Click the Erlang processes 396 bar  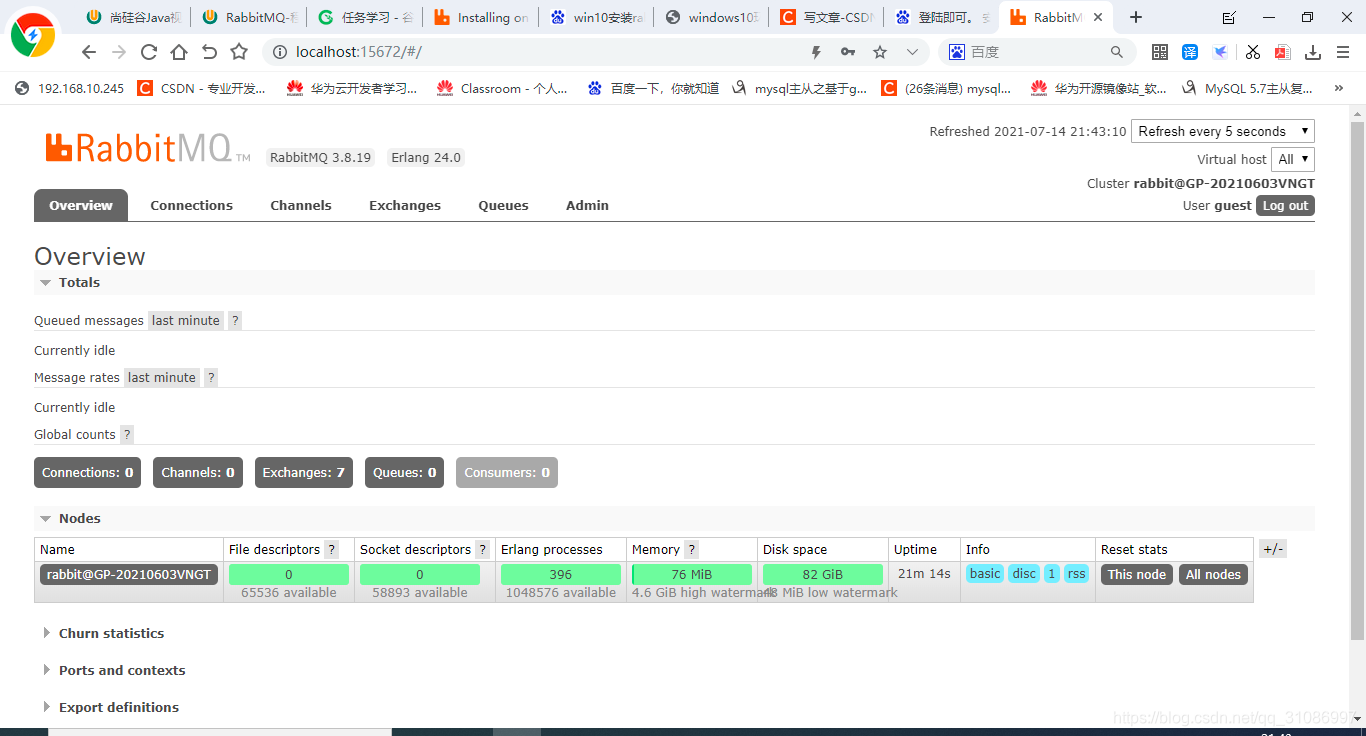[x=561, y=575]
